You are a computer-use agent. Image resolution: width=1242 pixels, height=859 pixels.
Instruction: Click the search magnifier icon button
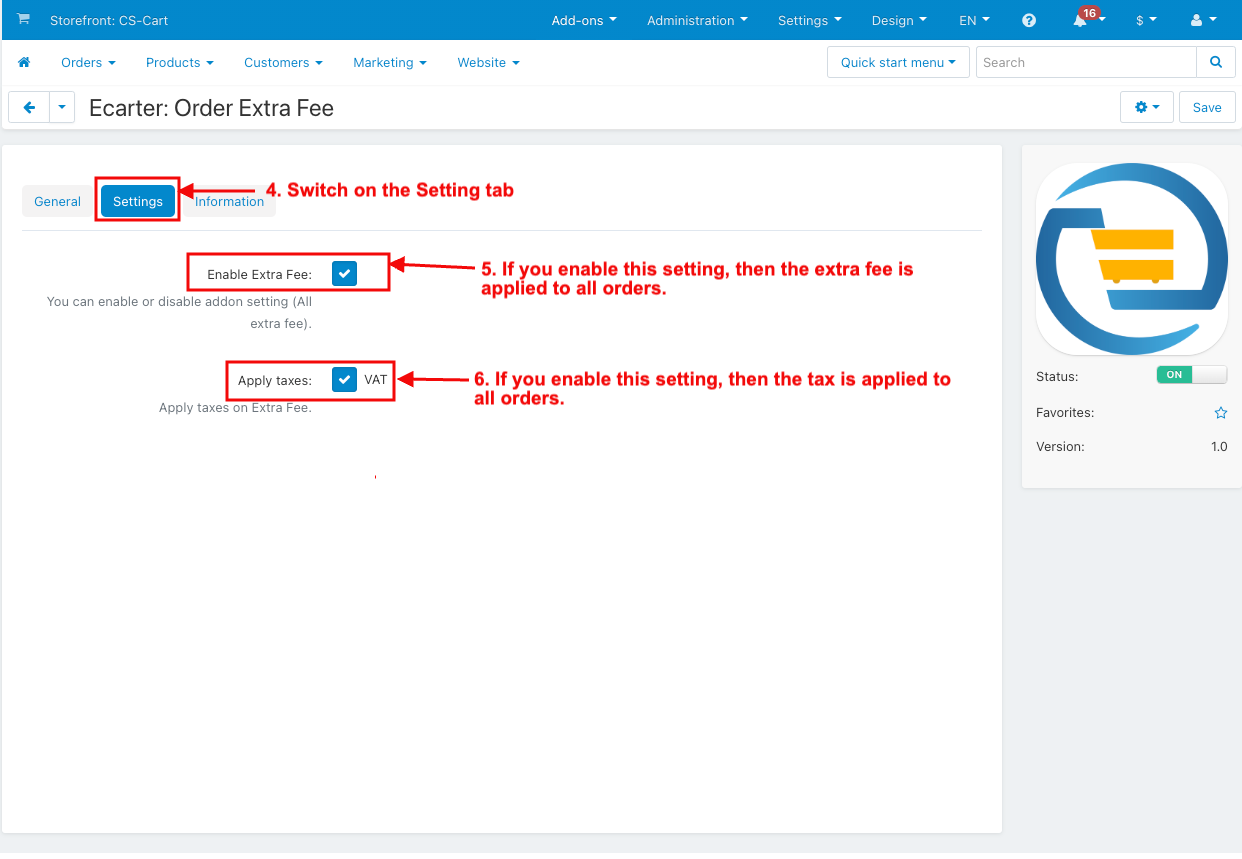click(x=1216, y=62)
